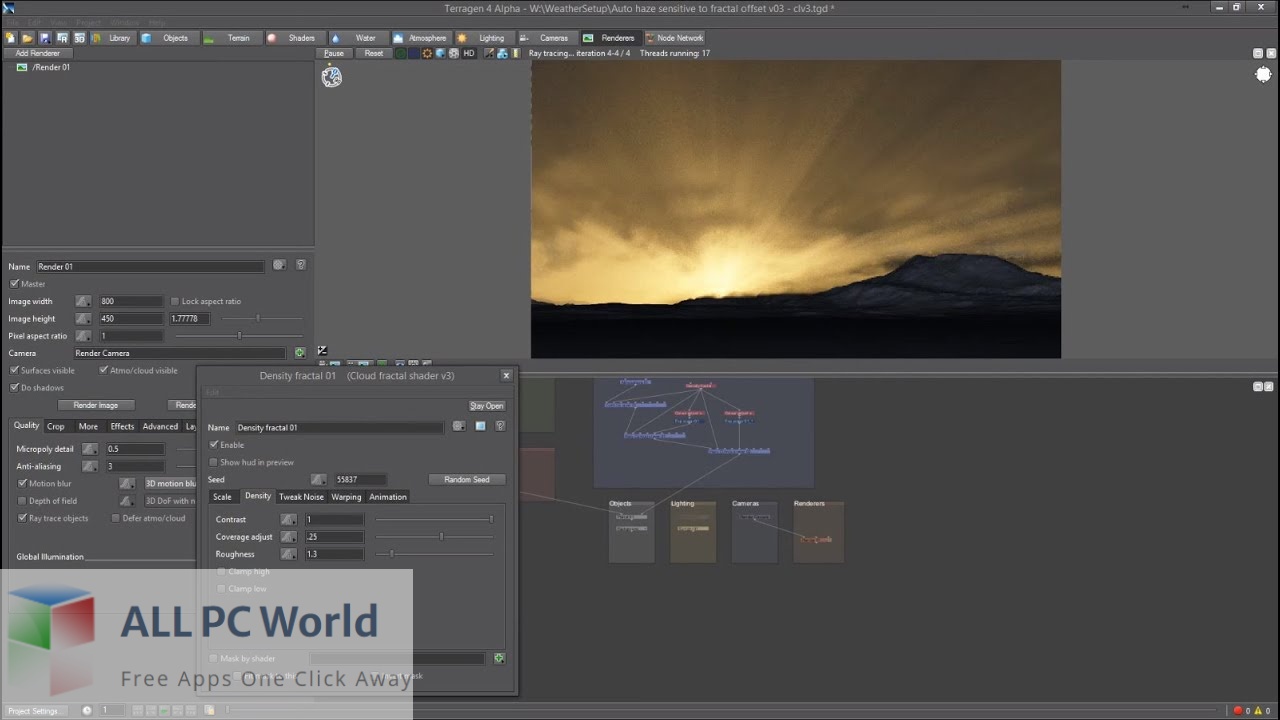1280x720 pixels.
Task: Open the Animation tab in Density fractal
Action: click(x=388, y=497)
